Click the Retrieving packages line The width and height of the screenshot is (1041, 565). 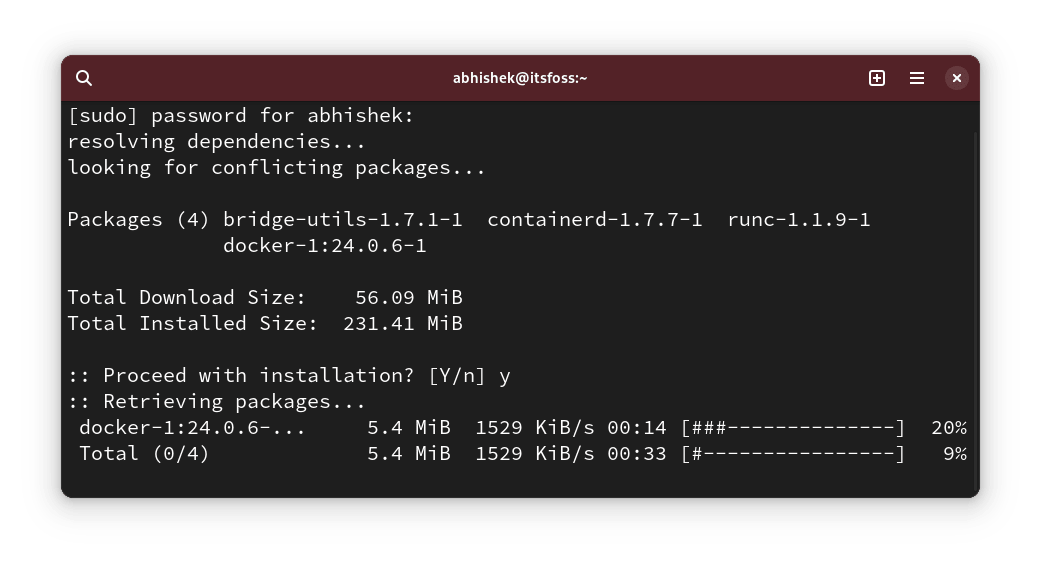[217, 402]
